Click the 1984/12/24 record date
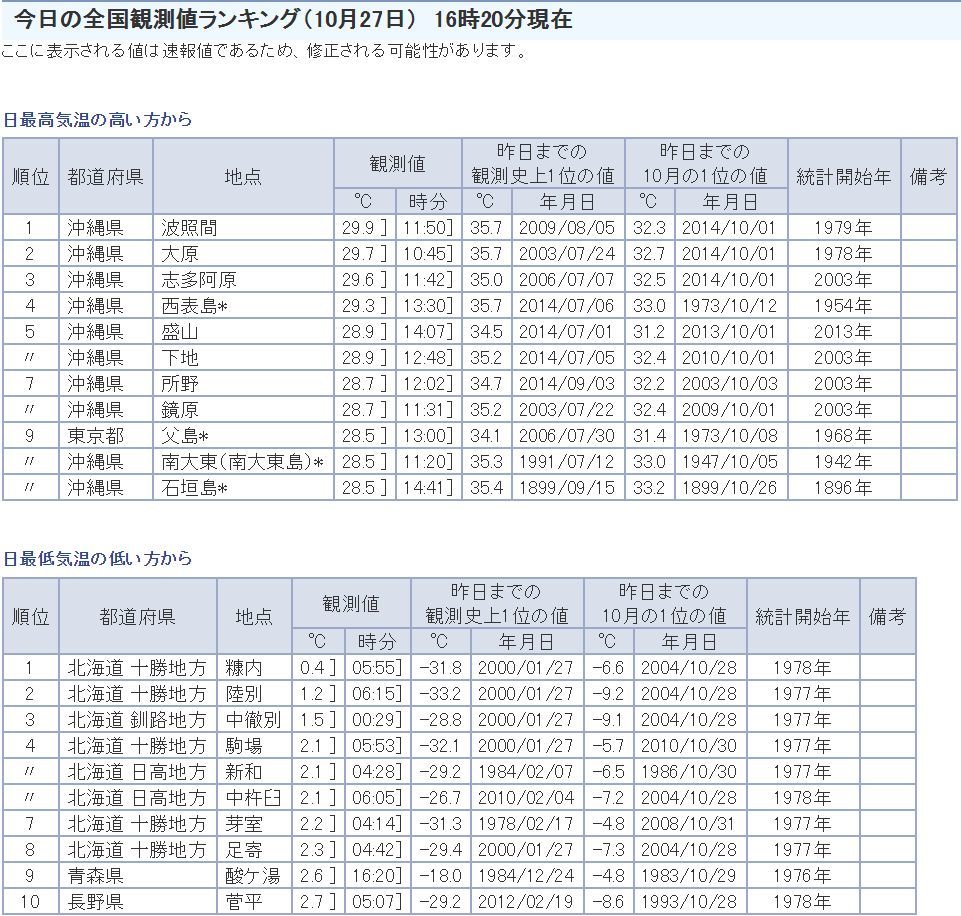961x916 pixels. [x=527, y=876]
